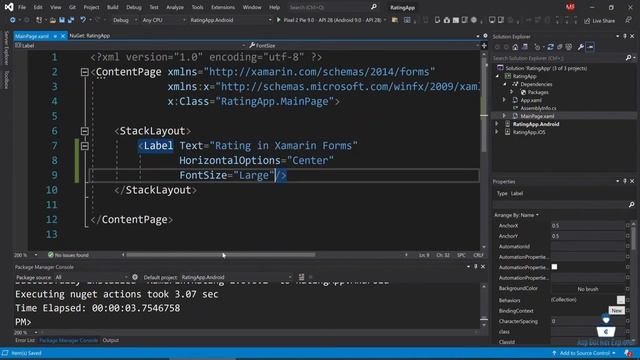Switch to the Output tab
Viewport: 640px width, 360px height.
point(111,340)
